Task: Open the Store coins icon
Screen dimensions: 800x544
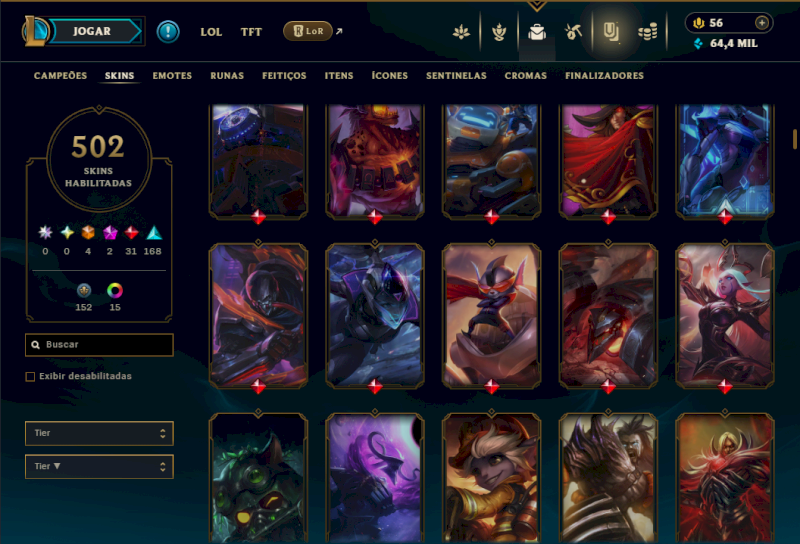Action: click(x=647, y=33)
